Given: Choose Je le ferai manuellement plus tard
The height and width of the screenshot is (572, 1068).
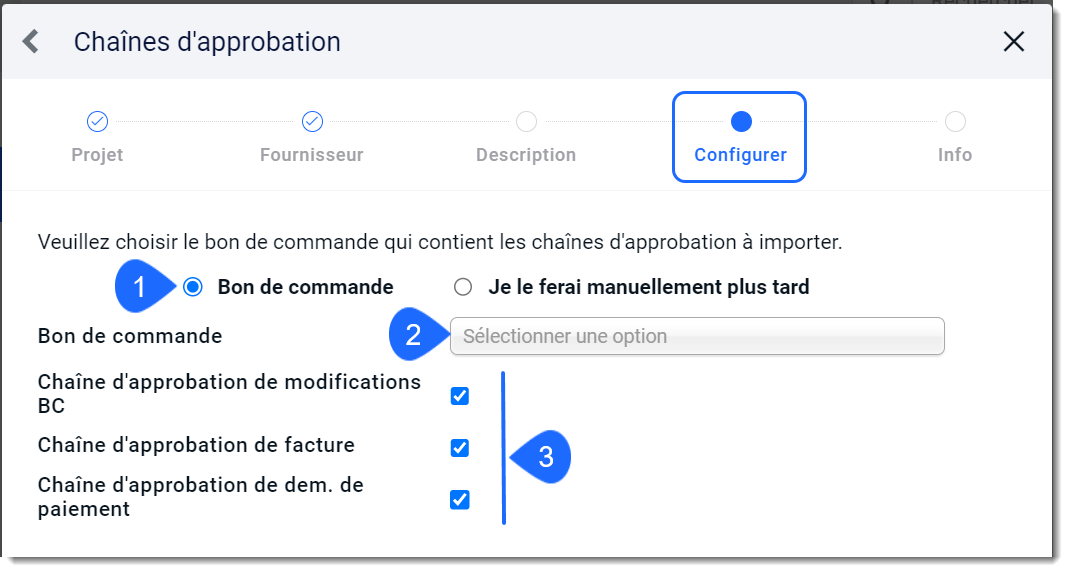Looking at the screenshot, I should point(462,287).
